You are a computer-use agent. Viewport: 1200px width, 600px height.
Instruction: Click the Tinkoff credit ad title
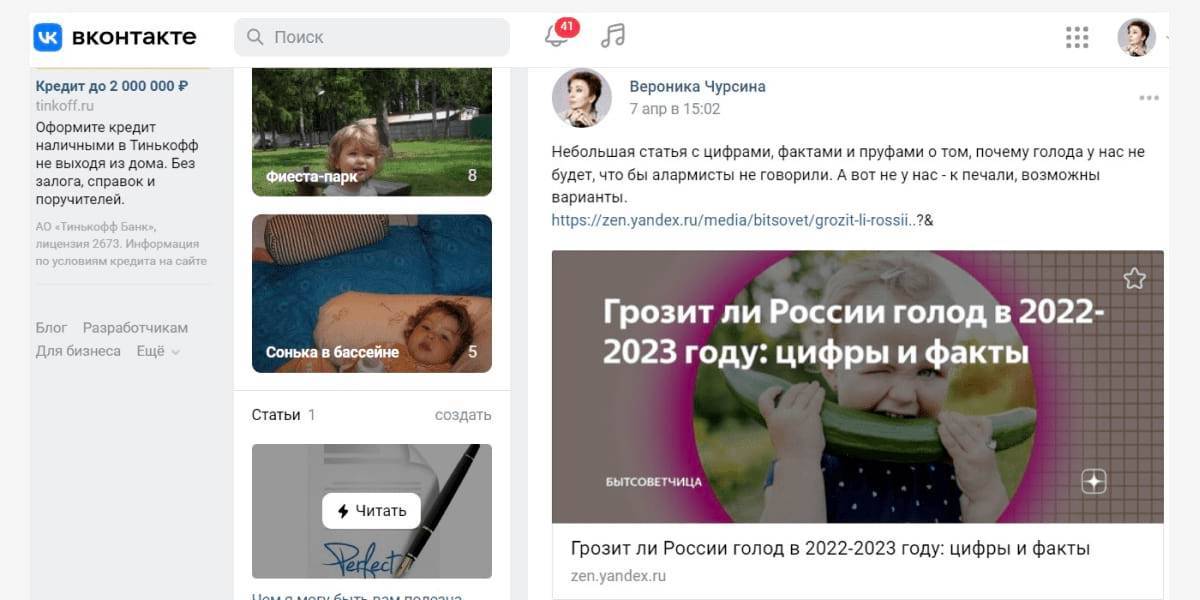tap(112, 86)
